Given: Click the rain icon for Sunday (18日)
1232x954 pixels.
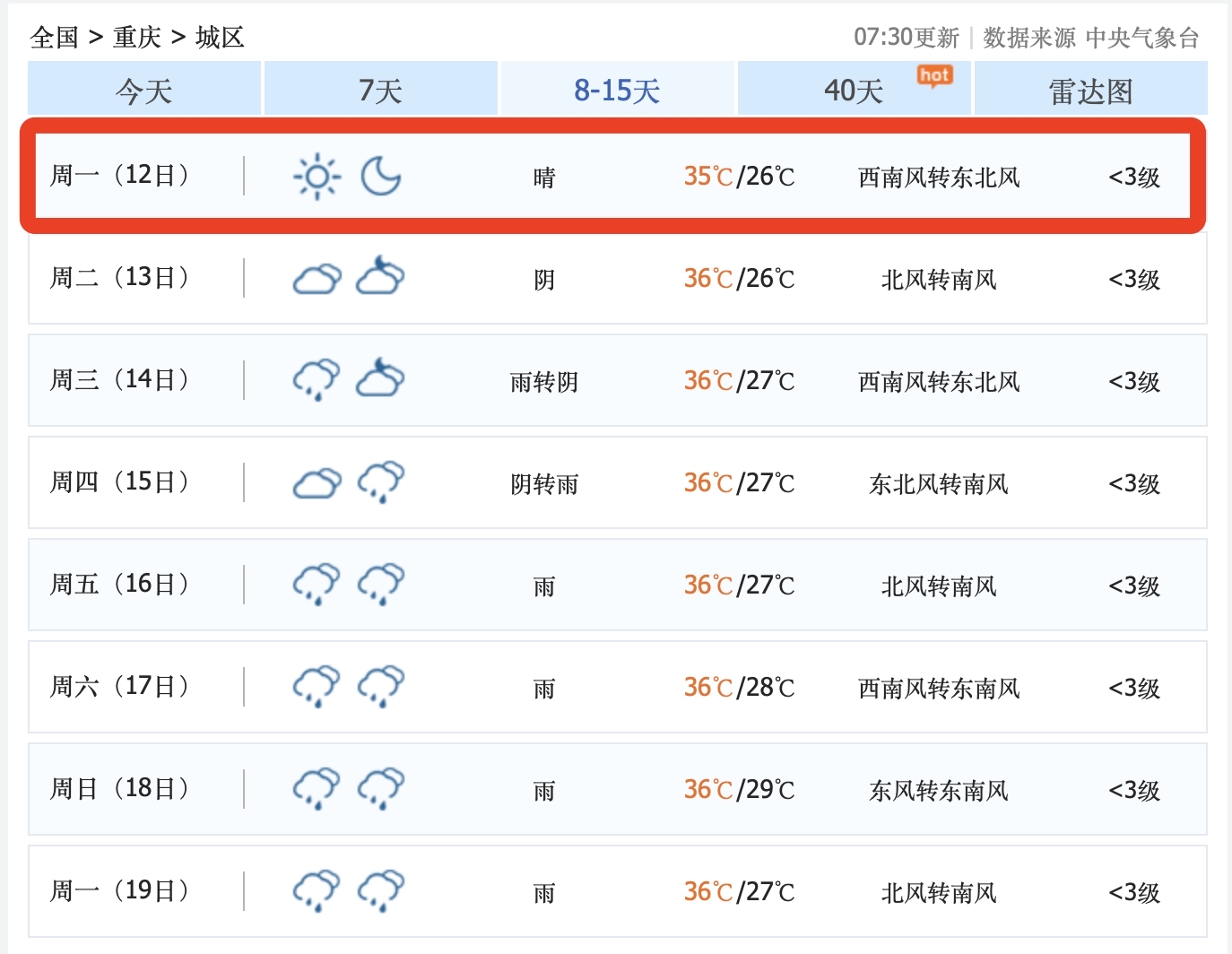Looking at the screenshot, I should coord(315,789).
